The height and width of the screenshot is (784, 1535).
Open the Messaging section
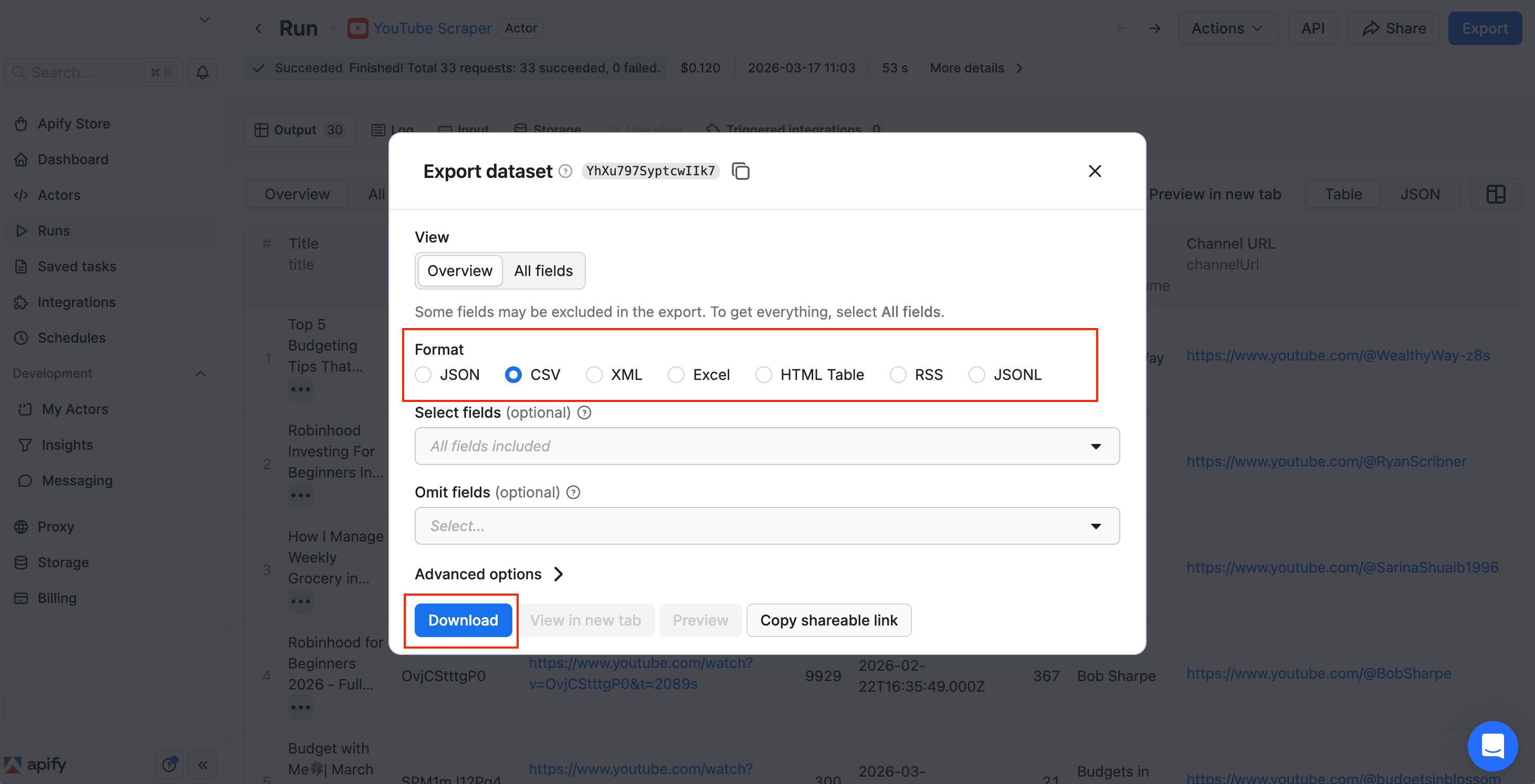click(76, 480)
